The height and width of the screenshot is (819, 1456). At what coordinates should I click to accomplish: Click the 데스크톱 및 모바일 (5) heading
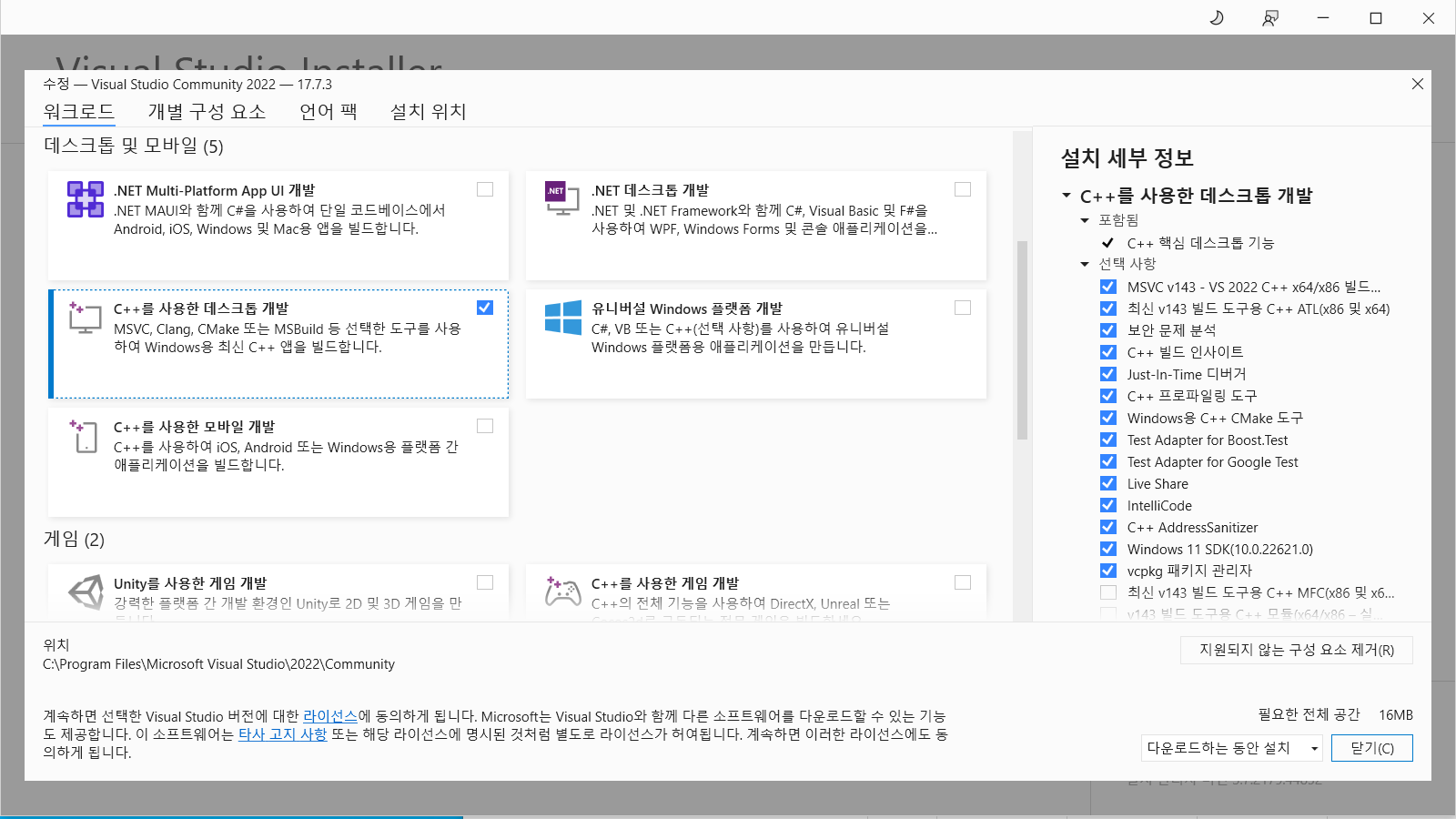point(134,146)
